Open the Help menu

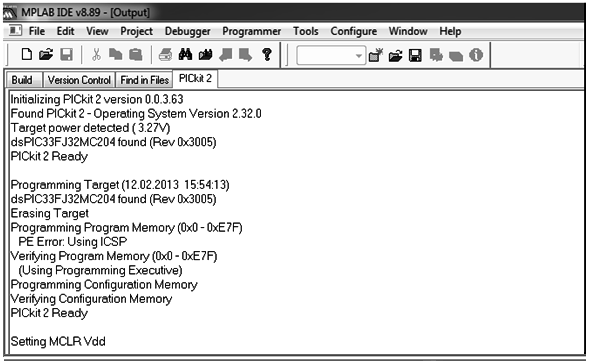coord(450,32)
